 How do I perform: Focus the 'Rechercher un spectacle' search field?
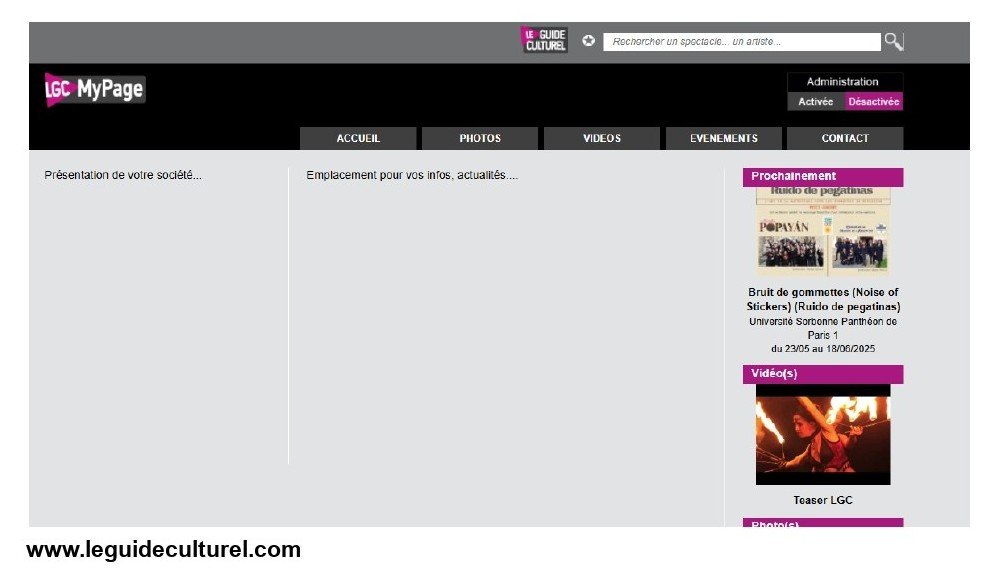click(x=742, y=42)
